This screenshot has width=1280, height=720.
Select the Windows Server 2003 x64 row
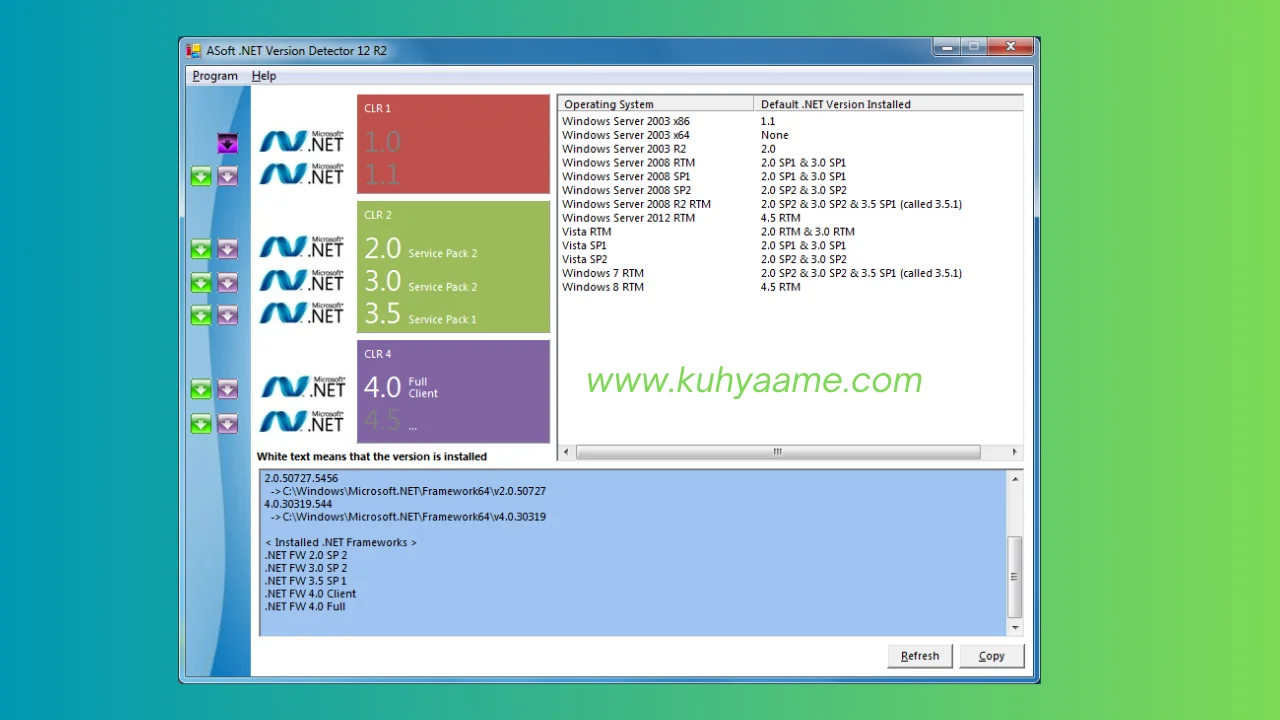pos(790,135)
